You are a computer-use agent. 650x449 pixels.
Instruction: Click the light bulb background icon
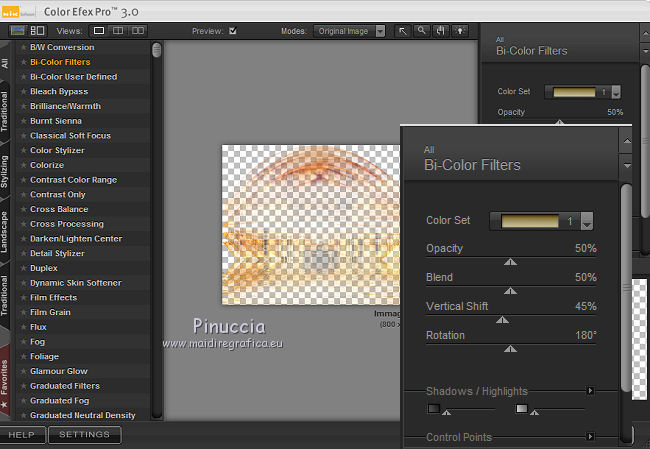pos(460,31)
